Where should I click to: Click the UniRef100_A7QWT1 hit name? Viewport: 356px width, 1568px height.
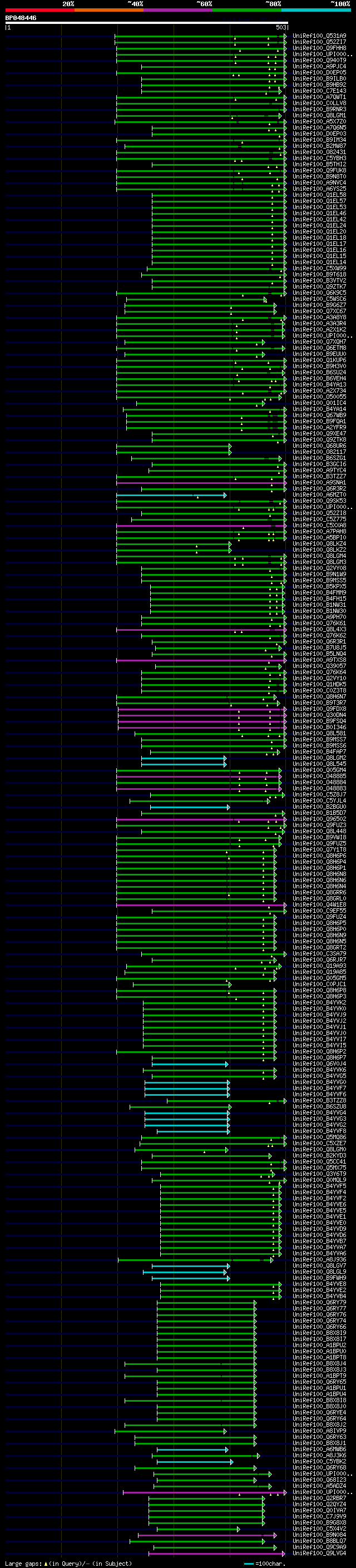[319, 97]
